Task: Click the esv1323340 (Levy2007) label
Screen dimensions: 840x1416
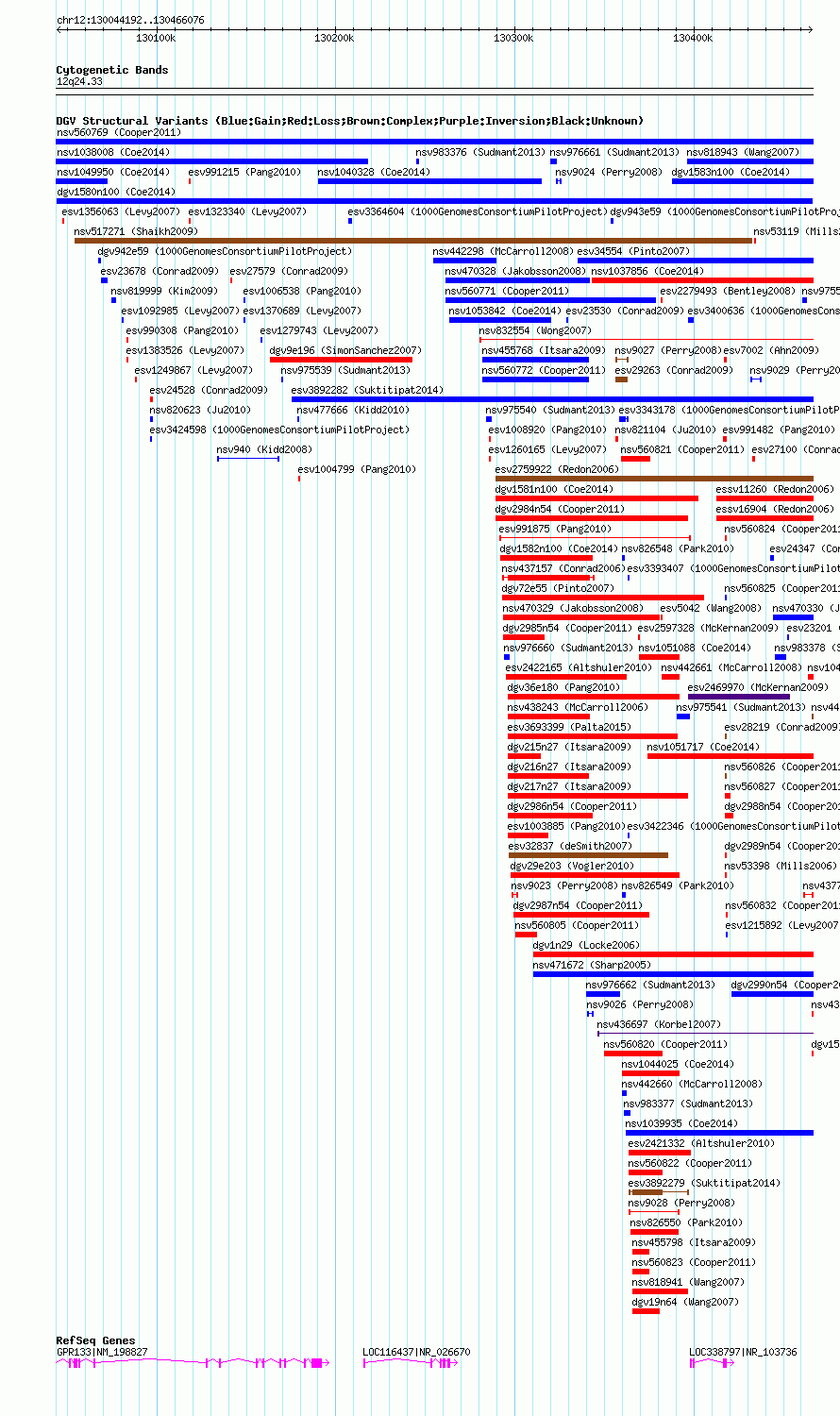Action: click(247, 211)
